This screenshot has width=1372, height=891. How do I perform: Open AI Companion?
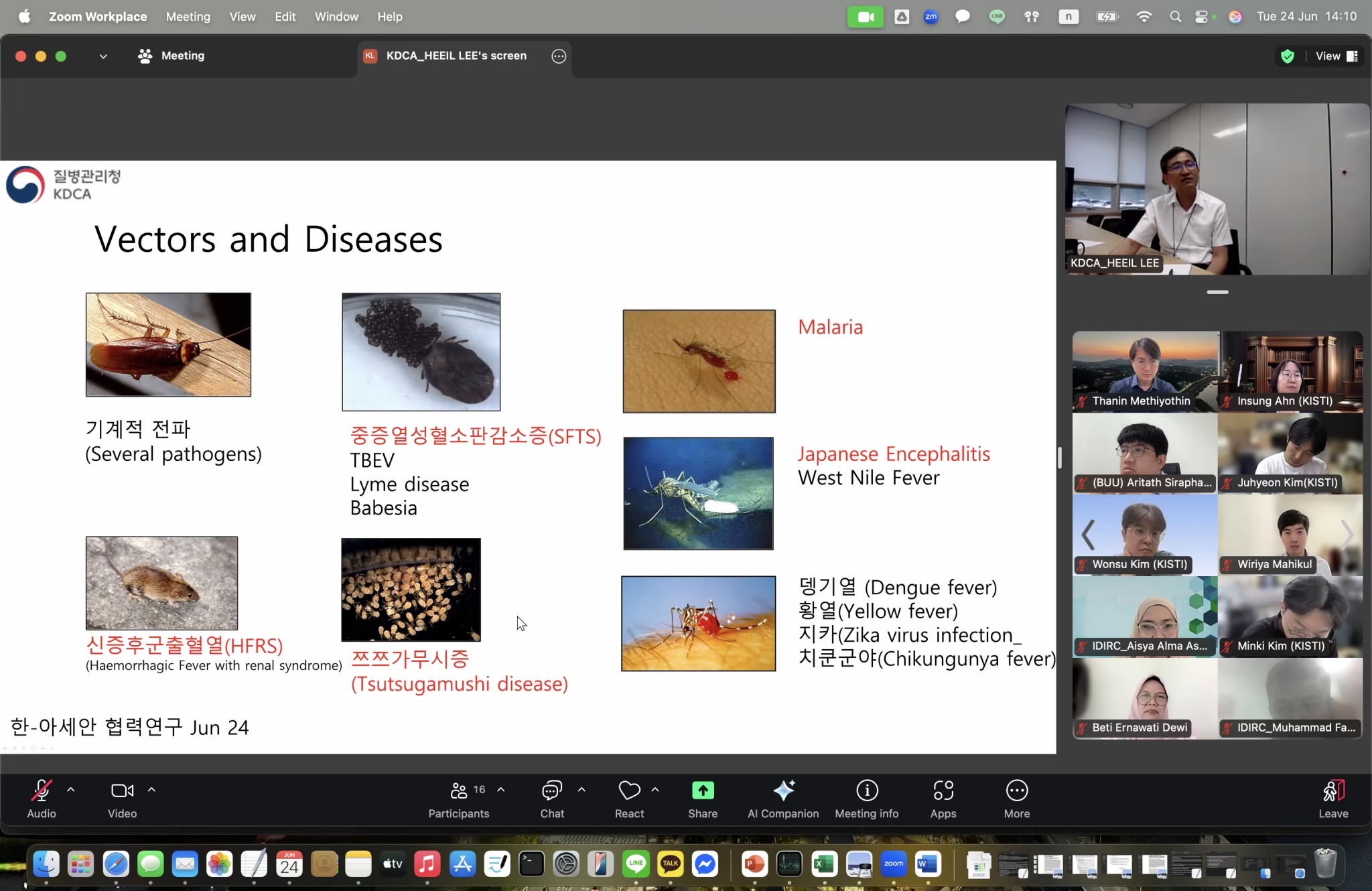coord(783,799)
